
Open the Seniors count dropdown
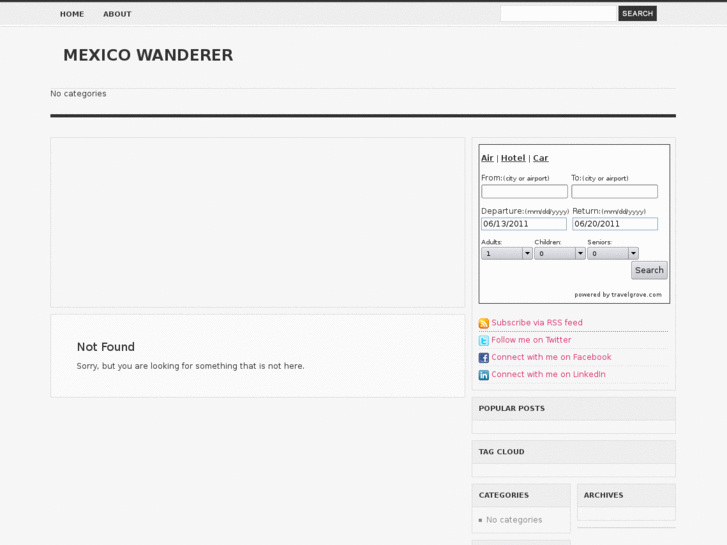[x=613, y=253]
